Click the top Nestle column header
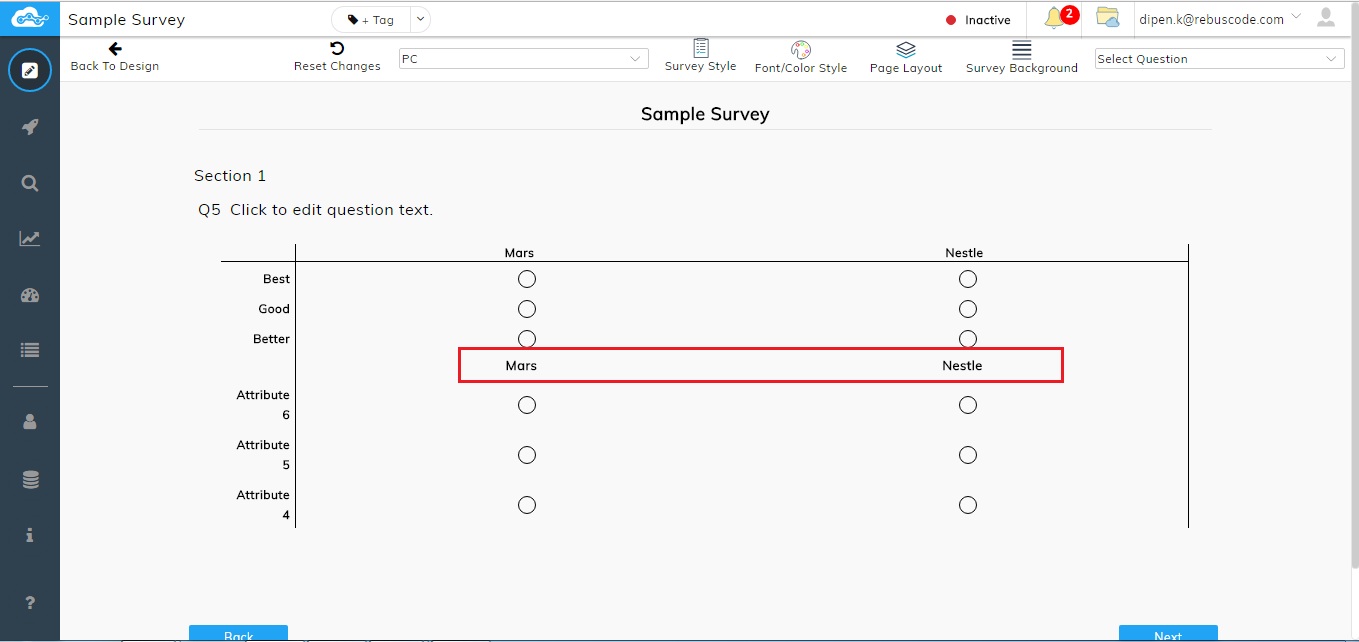The width and height of the screenshot is (1359, 642). [964, 253]
